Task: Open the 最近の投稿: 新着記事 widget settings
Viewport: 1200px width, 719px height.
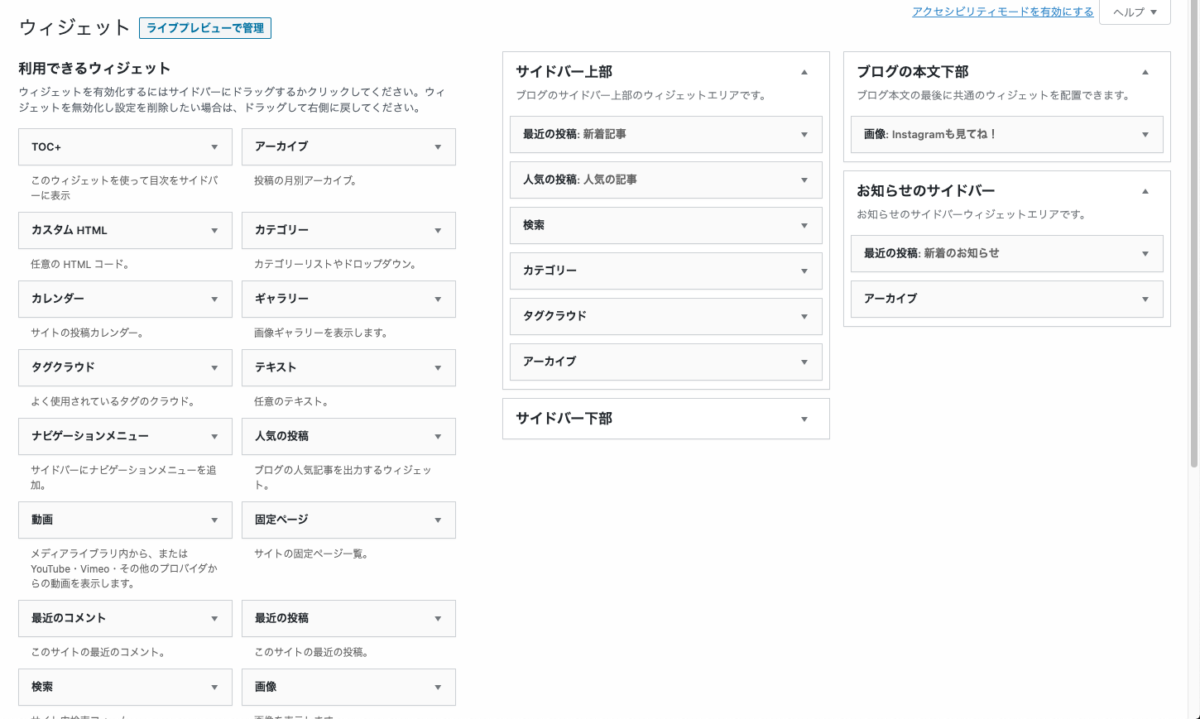Action: (804, 134)
